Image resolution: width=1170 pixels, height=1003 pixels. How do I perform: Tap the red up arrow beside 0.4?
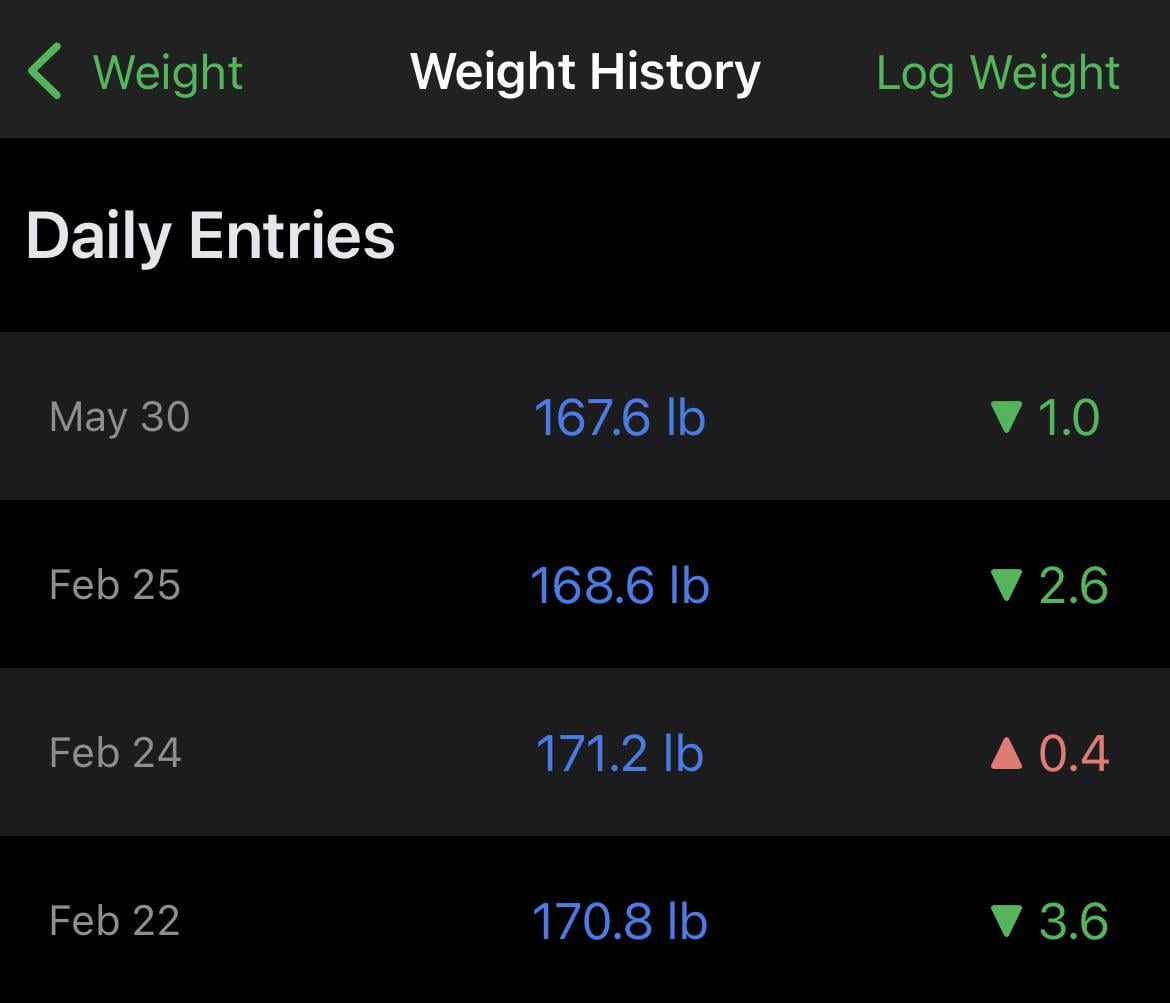click(1006, 753)
